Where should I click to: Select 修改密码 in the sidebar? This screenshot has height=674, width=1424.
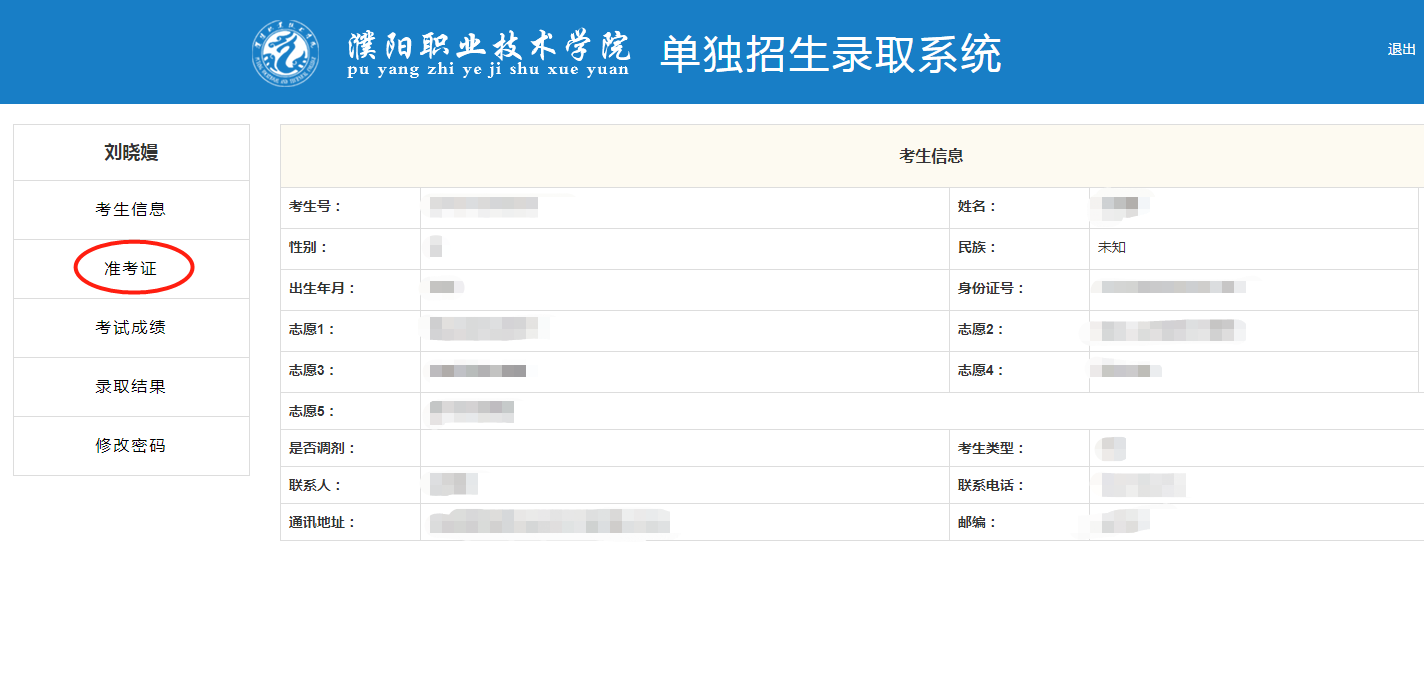tap(131, 446)
